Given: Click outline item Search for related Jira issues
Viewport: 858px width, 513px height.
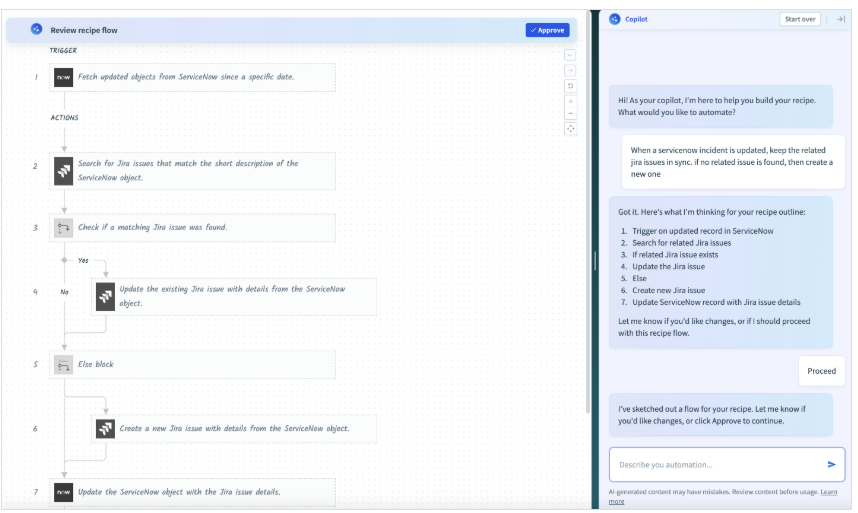Looking at the screenshot, I should pos(681,243).
